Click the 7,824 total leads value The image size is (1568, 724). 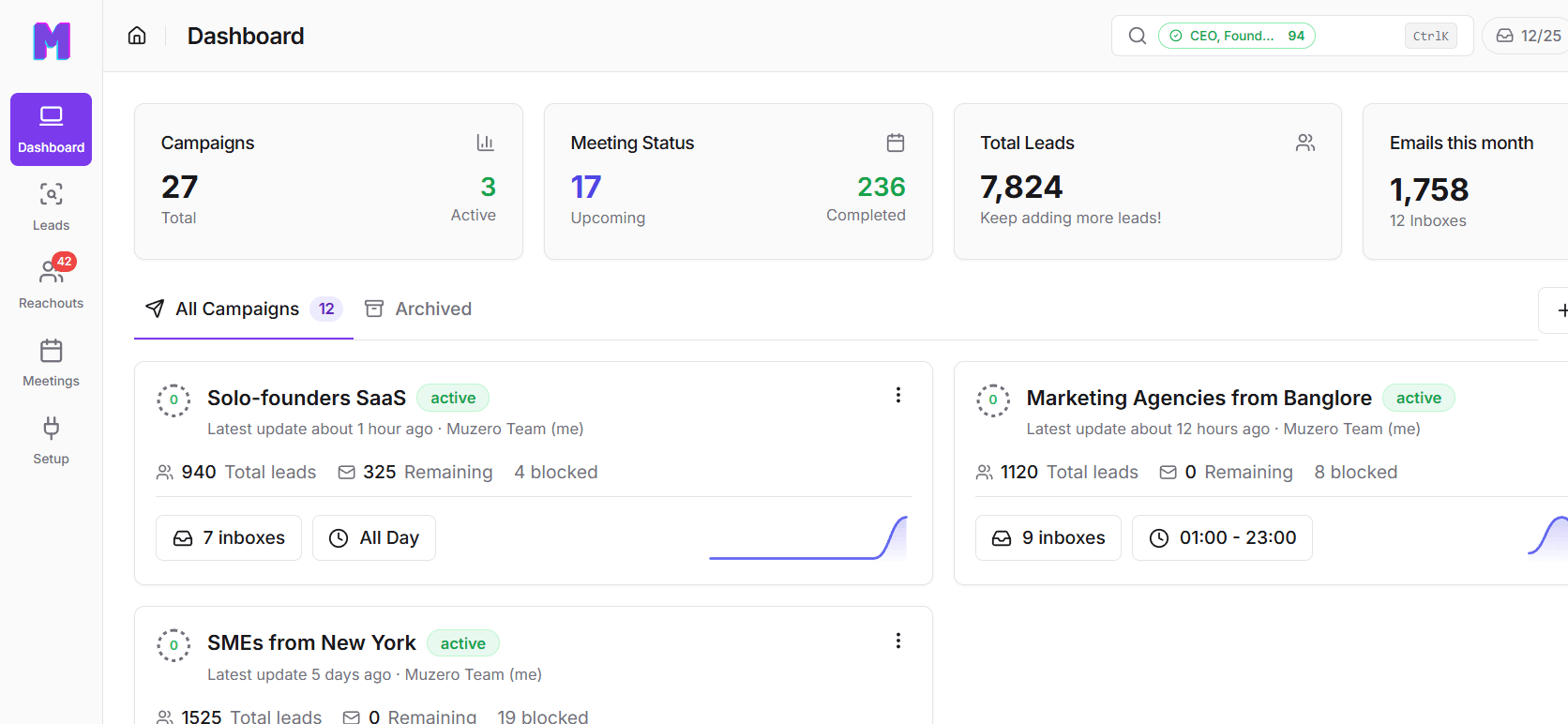[1021, 188]
